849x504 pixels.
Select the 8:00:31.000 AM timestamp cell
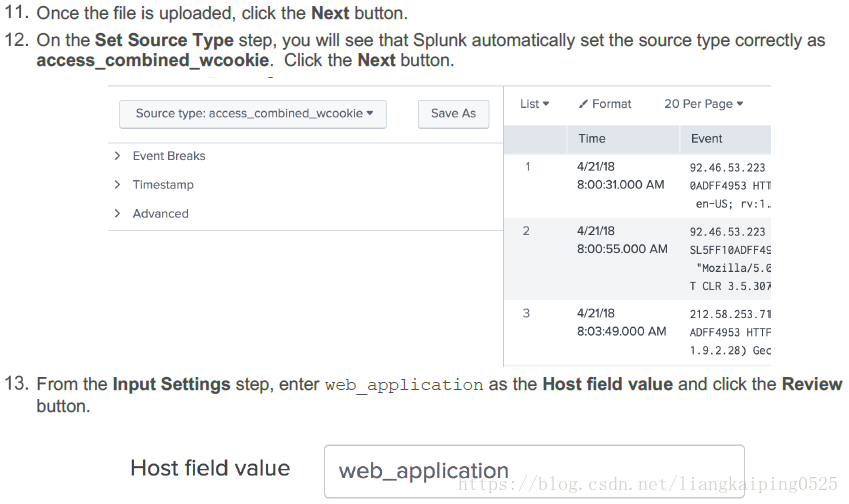pyautogui.click(x=621, y=185)
